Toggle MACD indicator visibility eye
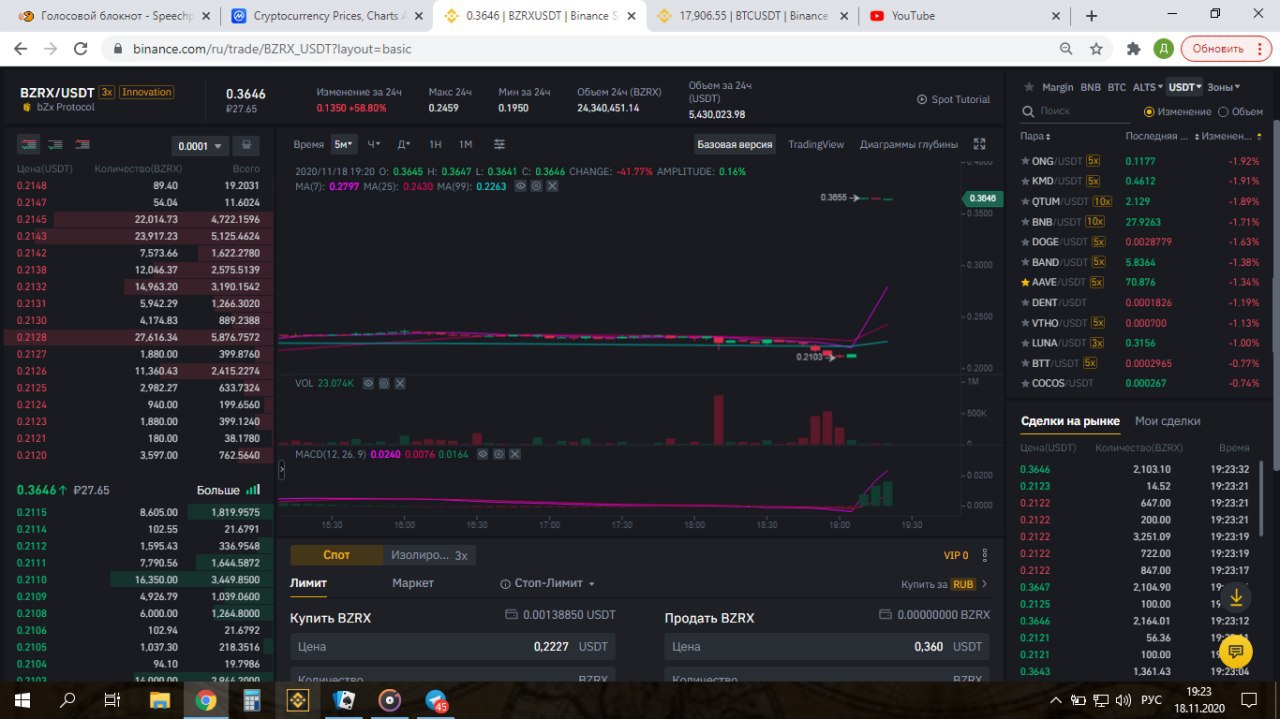 [x=483, y=454]
